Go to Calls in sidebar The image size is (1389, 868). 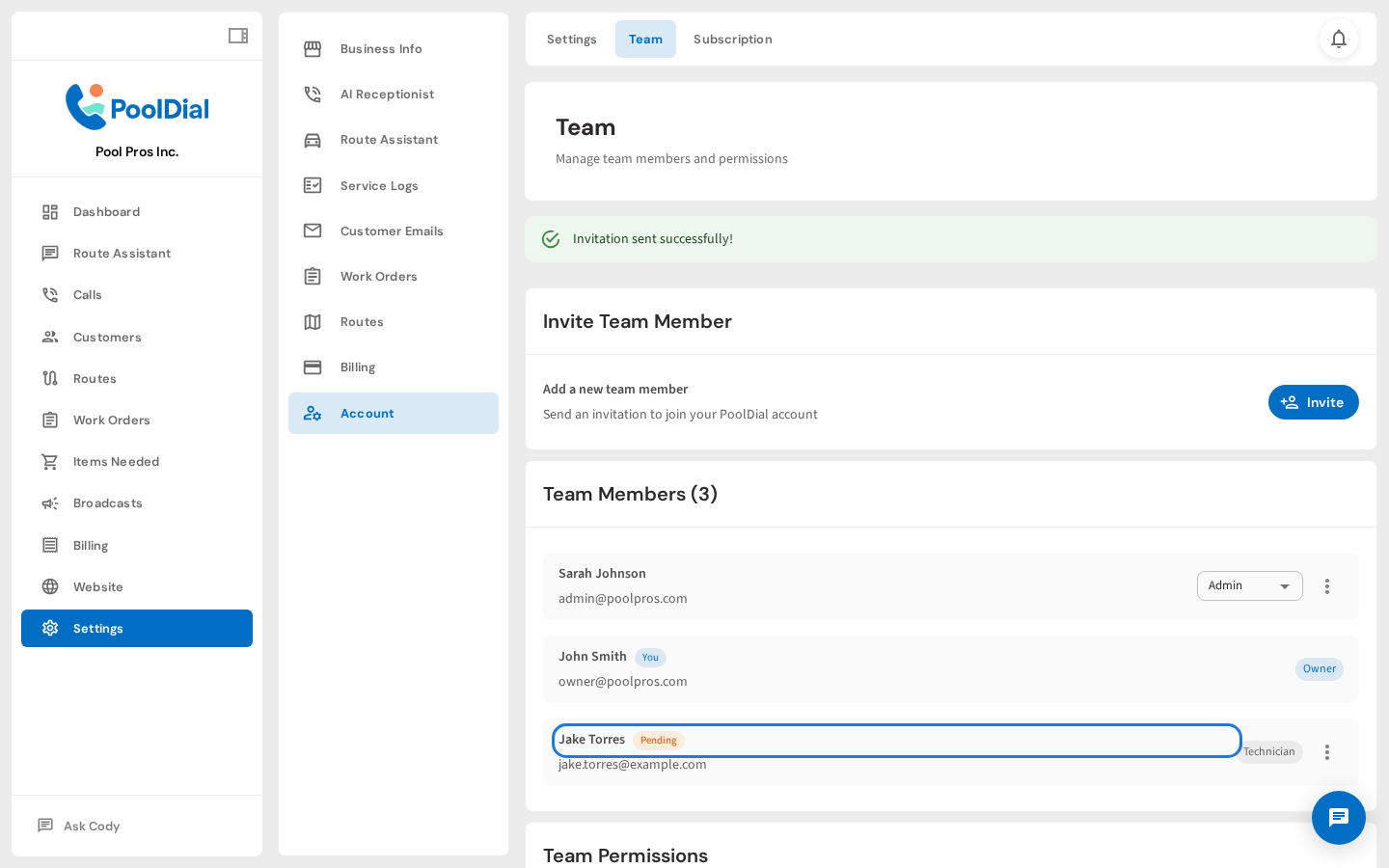87,295
